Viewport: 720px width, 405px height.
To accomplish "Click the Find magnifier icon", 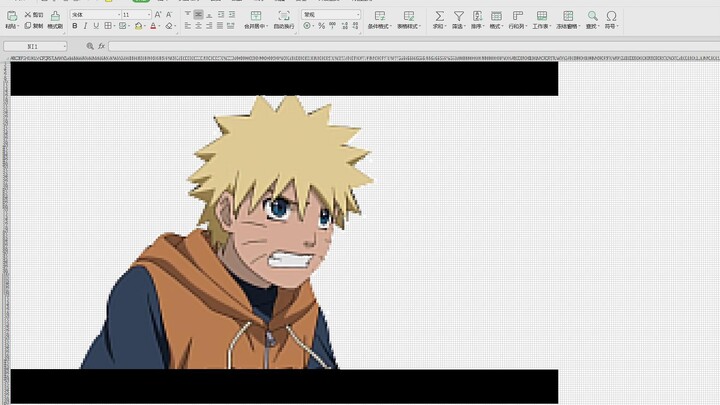I will click(592, 16).
